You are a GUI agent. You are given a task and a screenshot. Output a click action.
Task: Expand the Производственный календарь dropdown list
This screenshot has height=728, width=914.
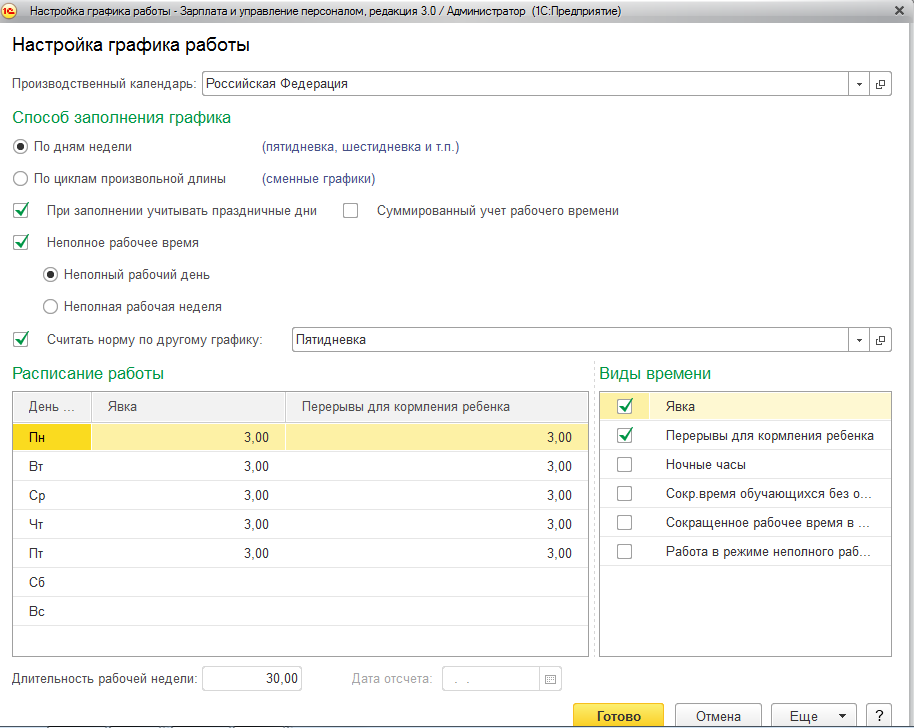859,84
